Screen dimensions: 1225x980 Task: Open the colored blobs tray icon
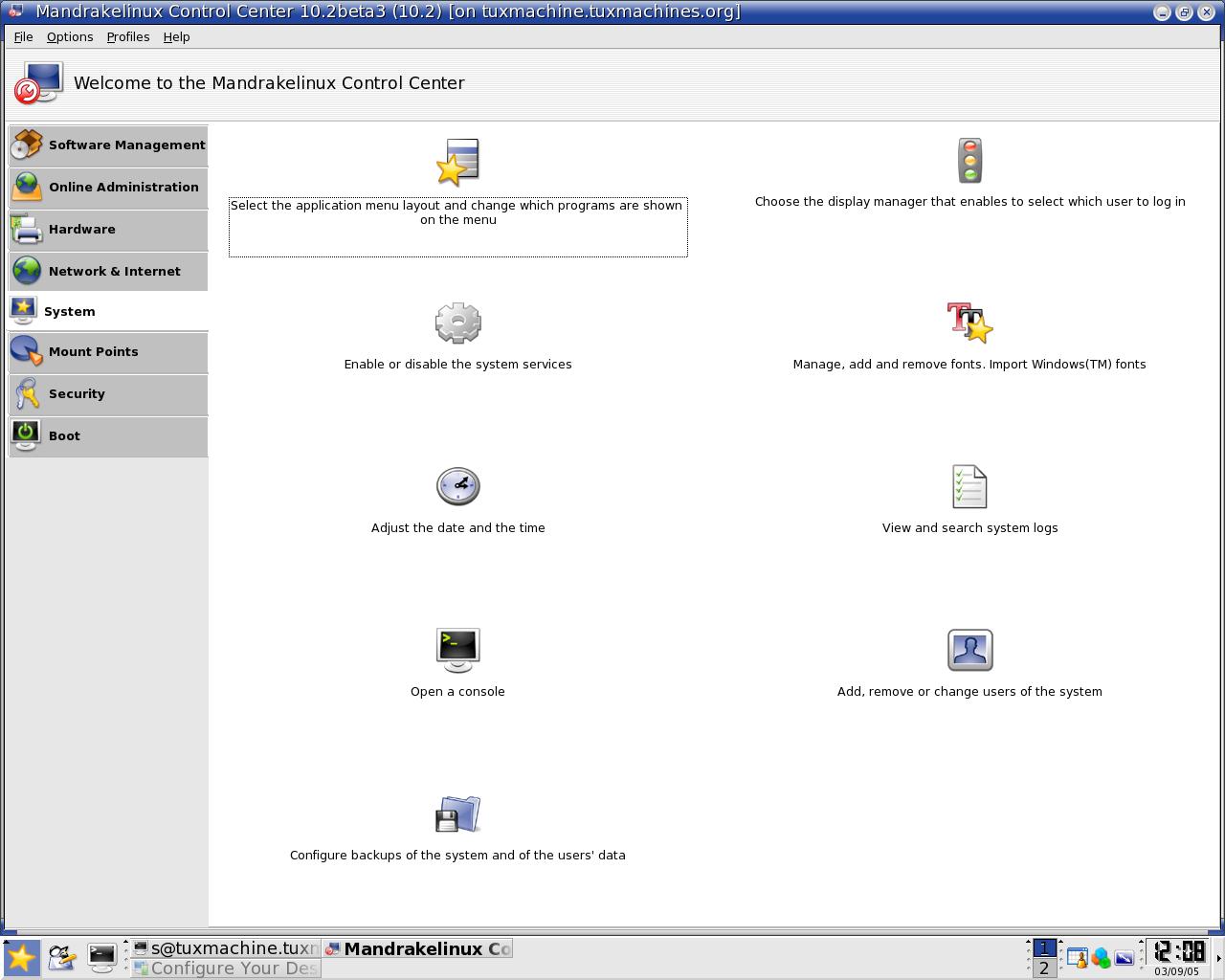coord(1101,958)
